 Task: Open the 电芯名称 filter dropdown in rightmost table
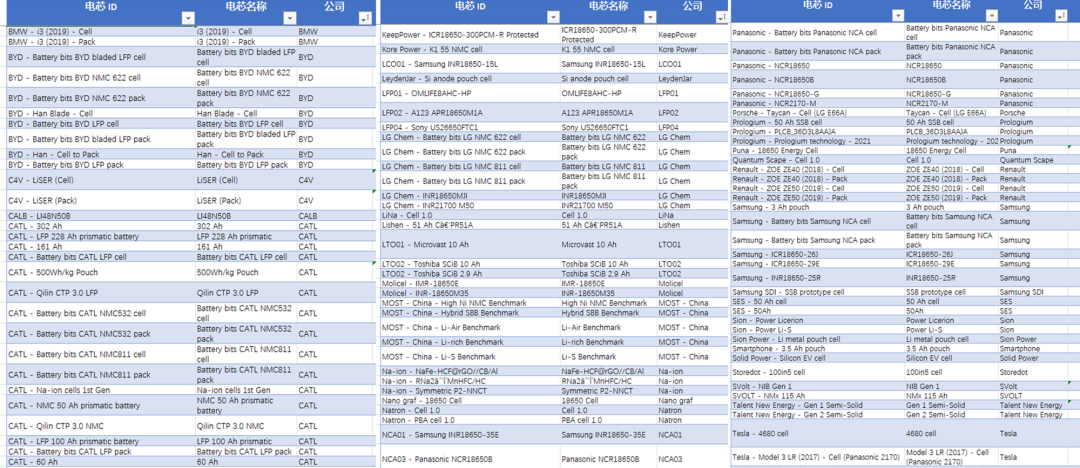[991, 16]
